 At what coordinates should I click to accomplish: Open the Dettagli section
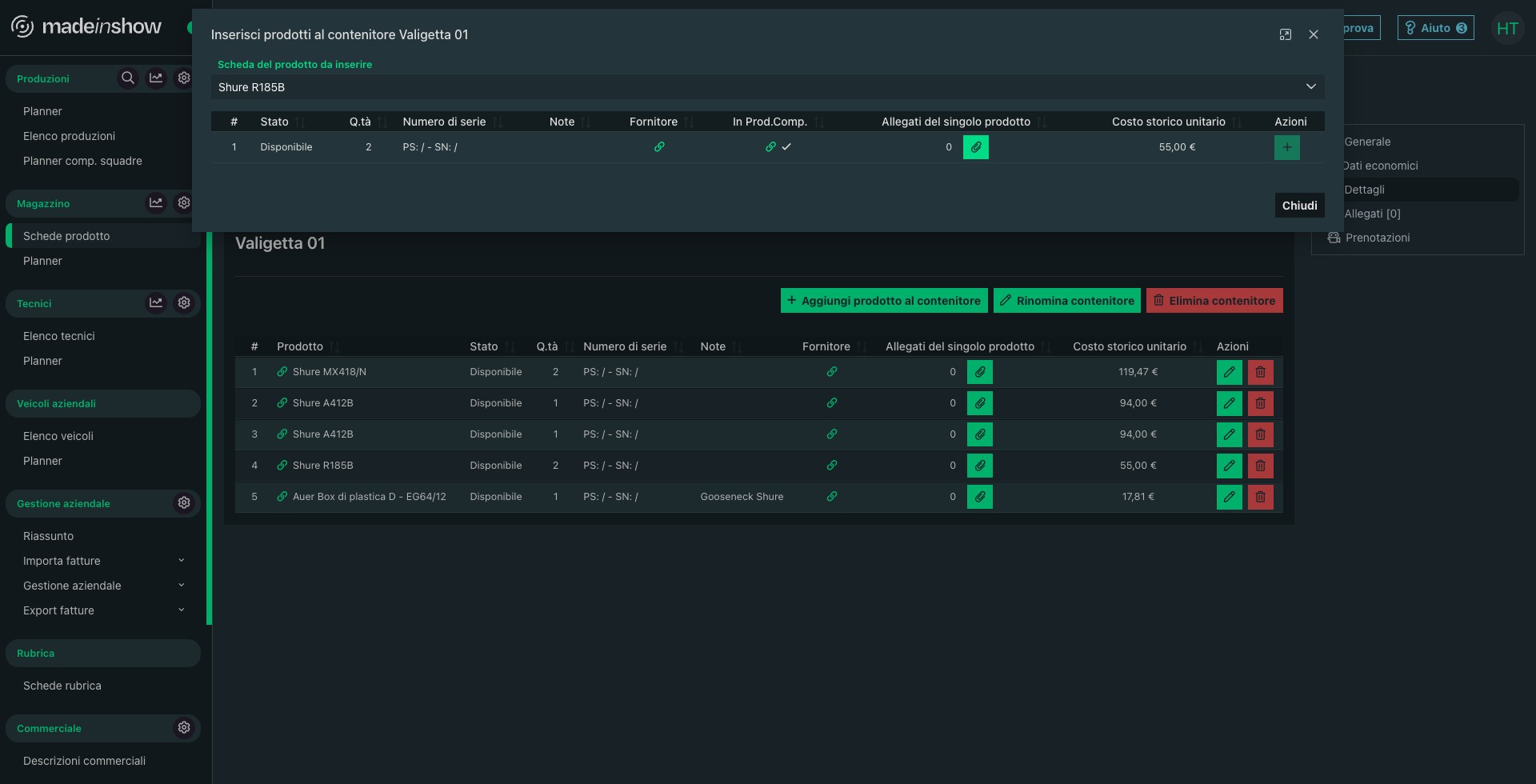point(1364,190)
